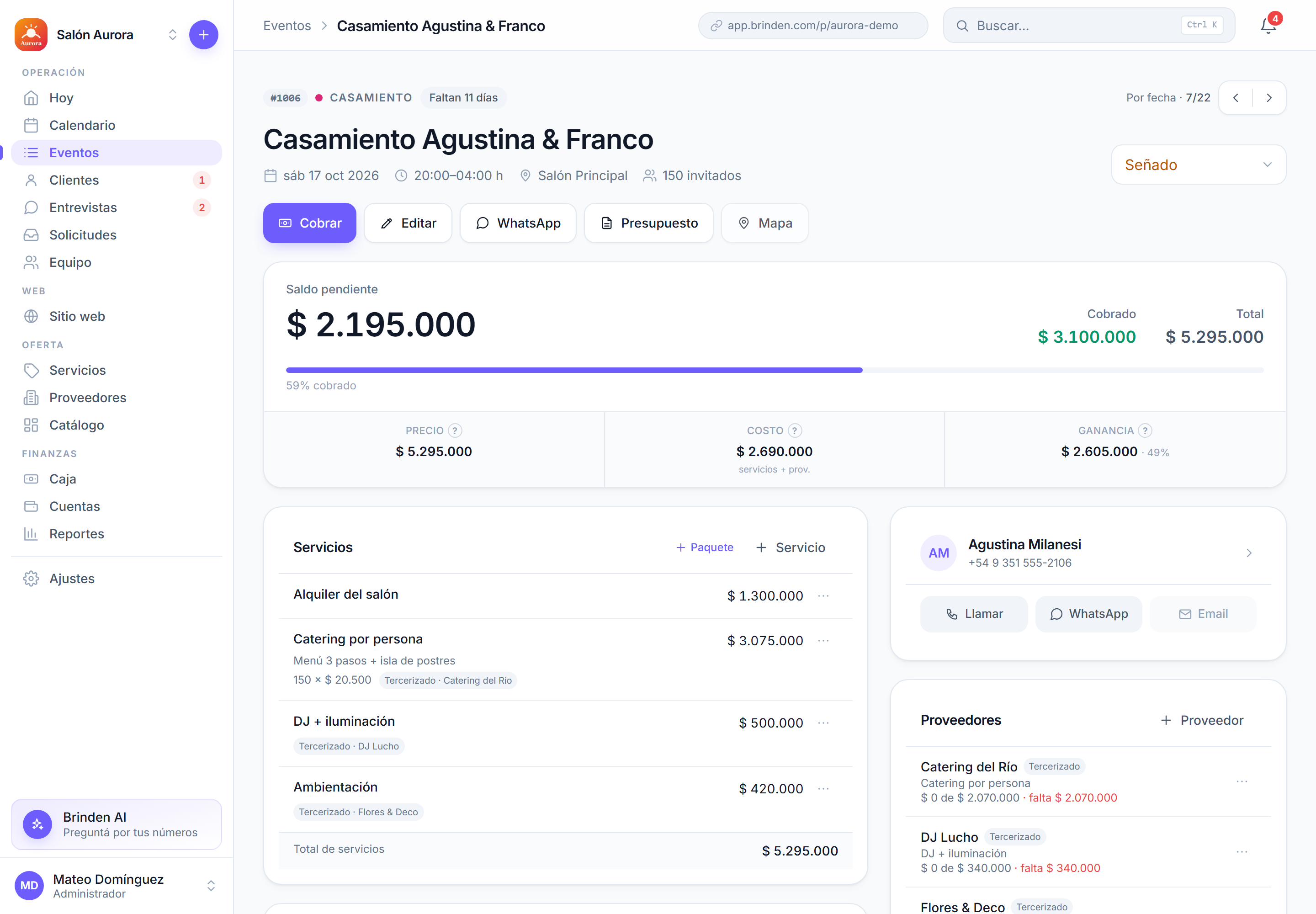
Task: Click Email button in client card
Action: [x=1203, y=614]
